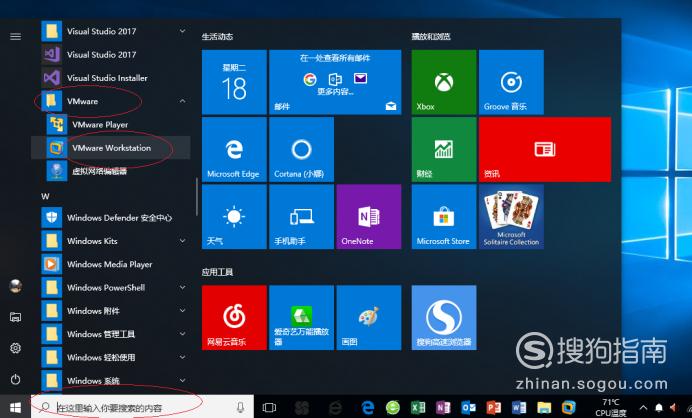Launch VMware Player
Screen dimensions: 692x418
[x=111, y=124]
